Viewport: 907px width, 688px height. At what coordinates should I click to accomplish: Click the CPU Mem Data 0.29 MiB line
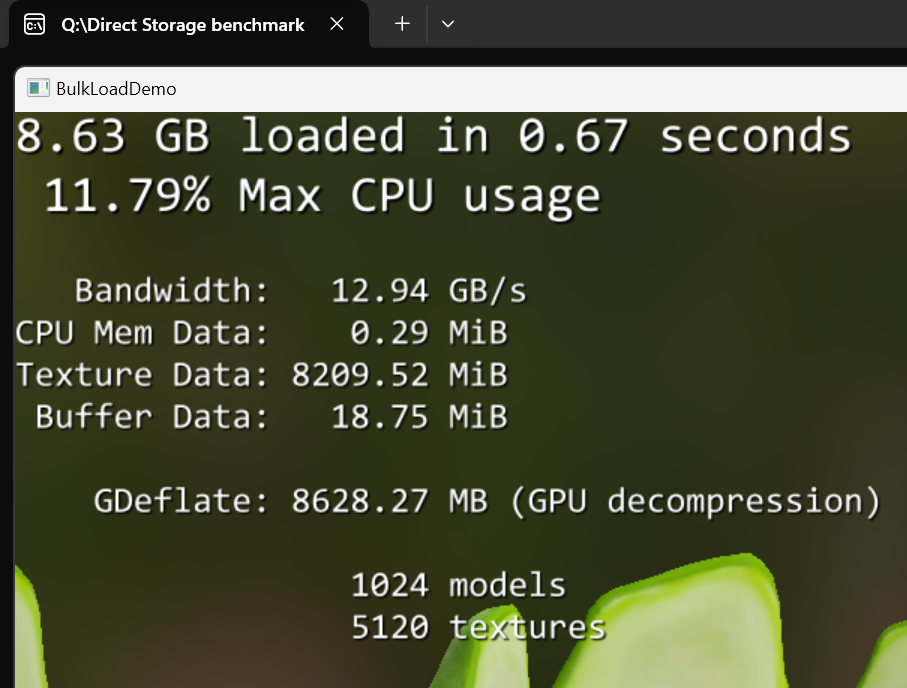coord(261,333)
